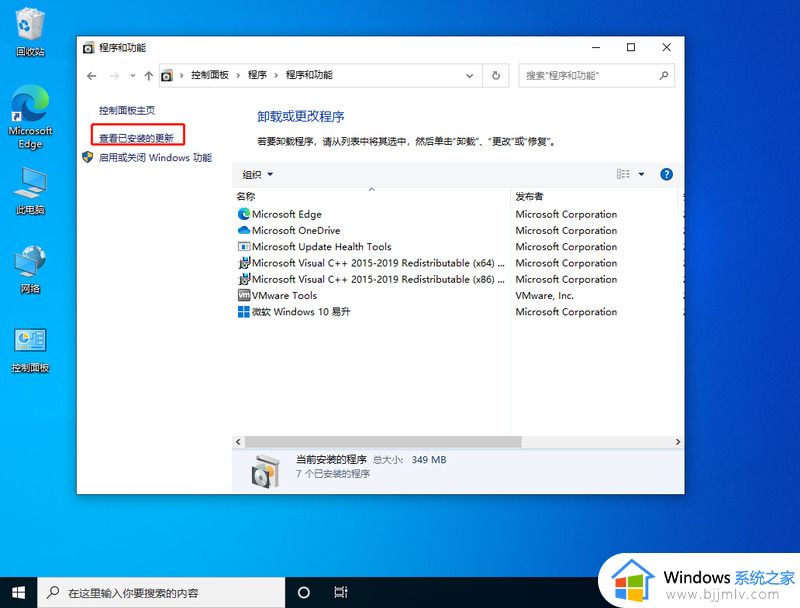Click the refresh button beside the address bar
Image resolution: width=800 pixels, height=608 pixels.
pyautogui.click(x=496, y=75)
